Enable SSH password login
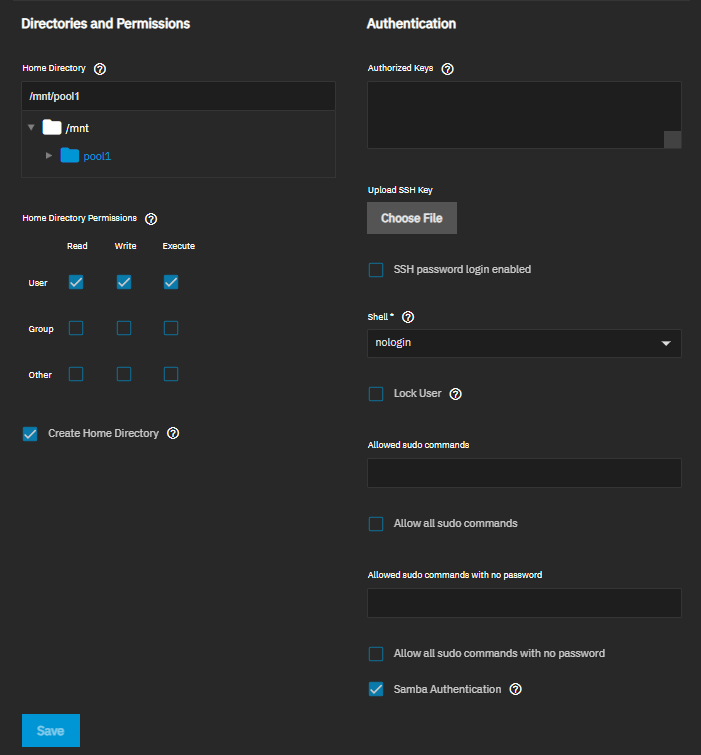The height and width of the screenshot is (755, 701). [x=376, y=270]
